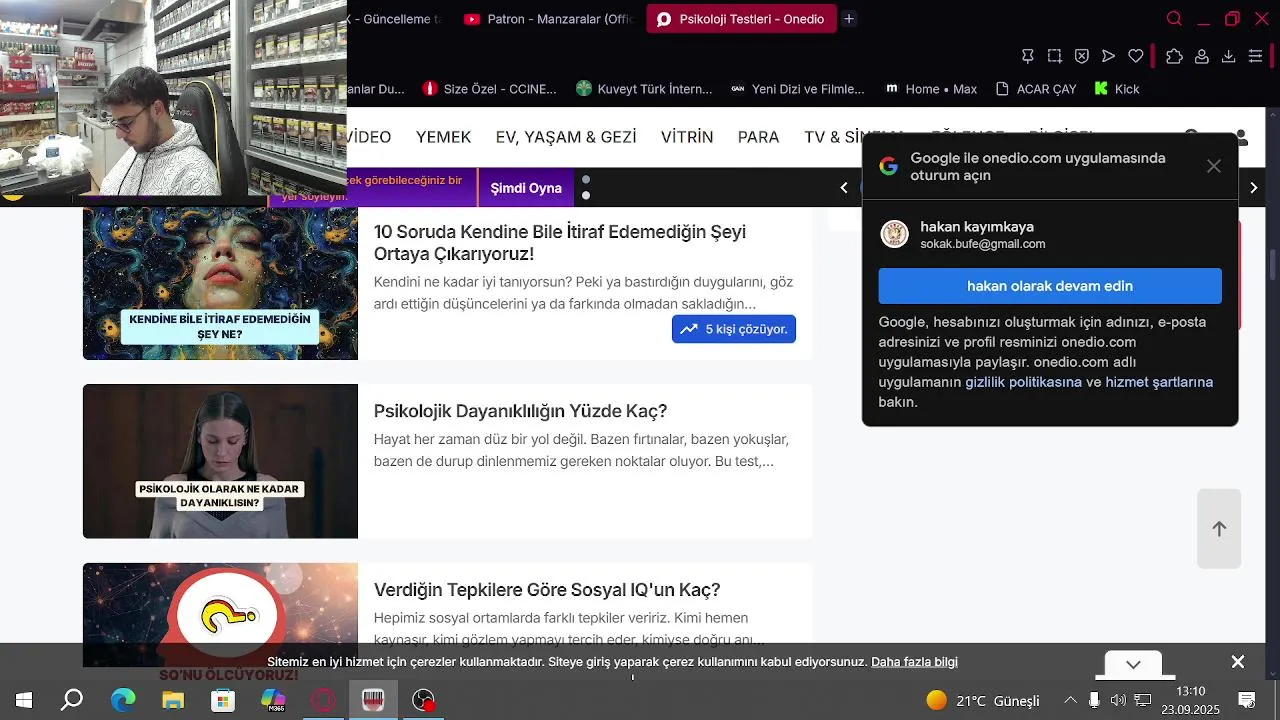Image resolution: width=1280 pixels, height=720 pixels.
Task: Open the Size Özel - CCINE bookmark
Action: 489,89
